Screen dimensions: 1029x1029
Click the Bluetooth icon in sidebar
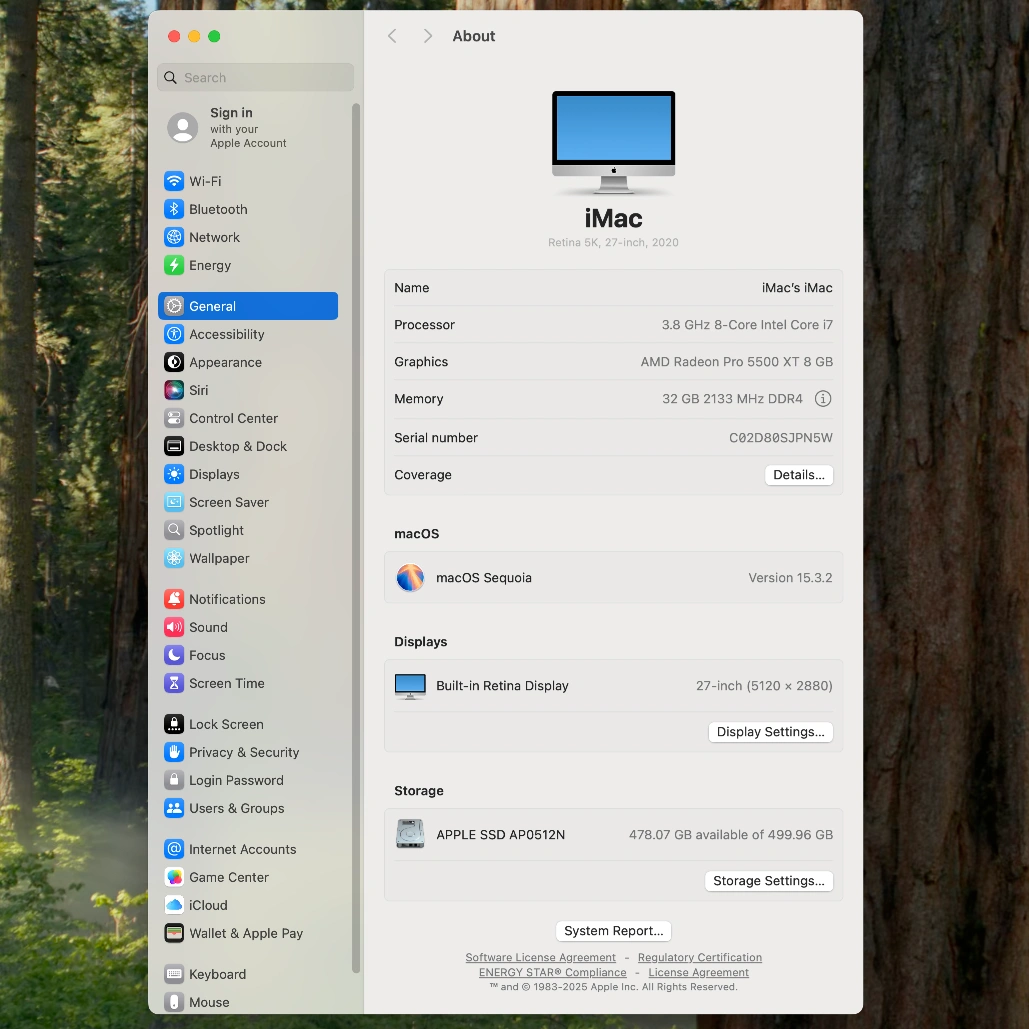point(174,209)
